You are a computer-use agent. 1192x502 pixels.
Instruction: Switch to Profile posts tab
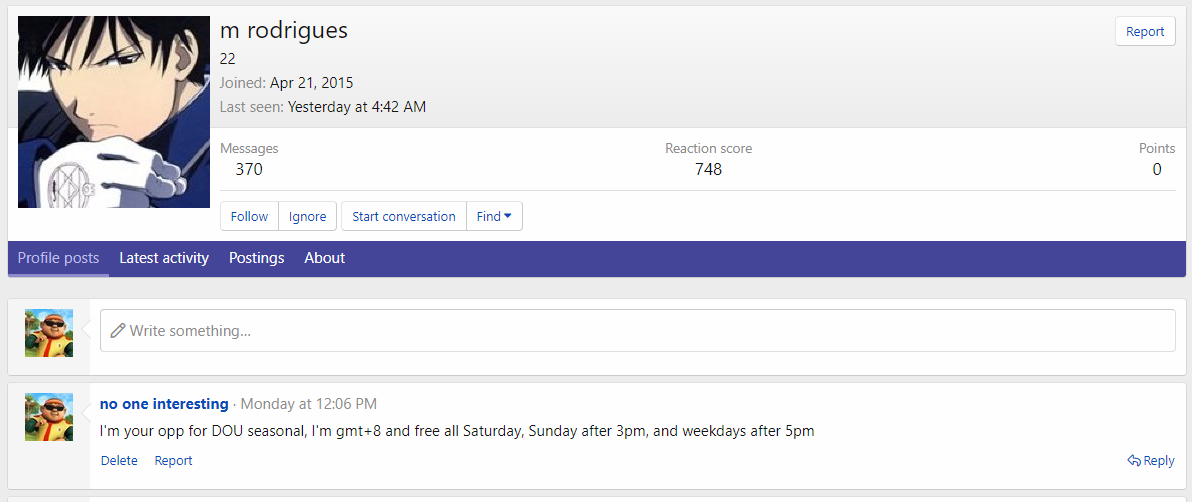[x=59, y=258]
